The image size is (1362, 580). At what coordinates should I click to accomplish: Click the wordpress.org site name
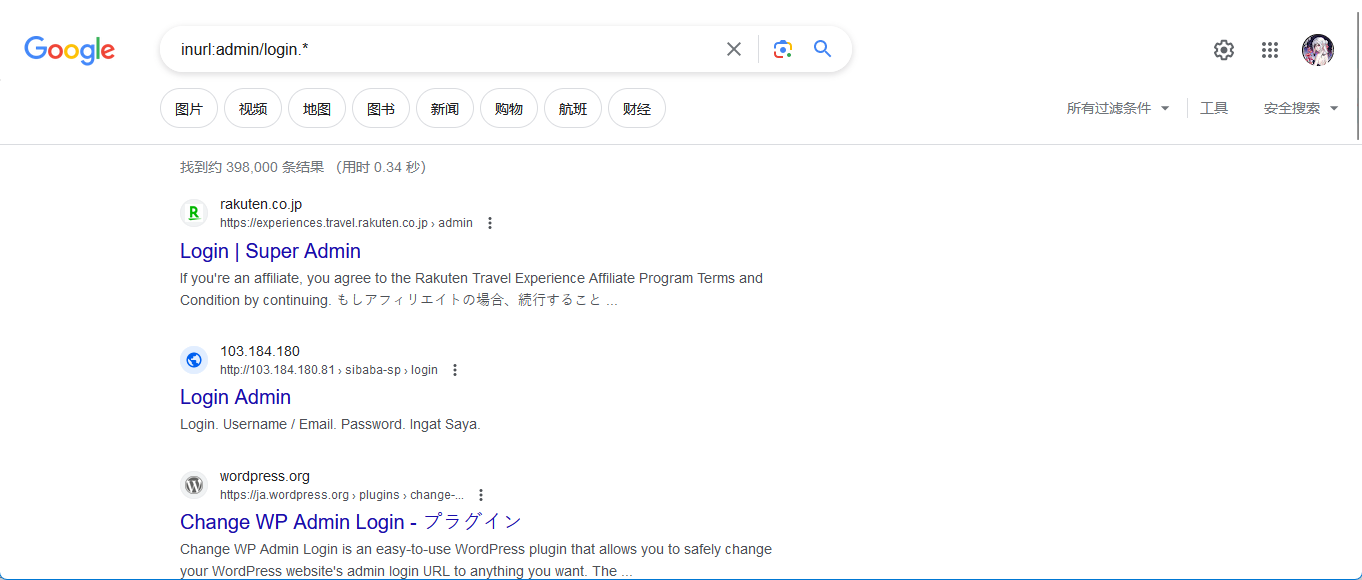click(265, 476)
